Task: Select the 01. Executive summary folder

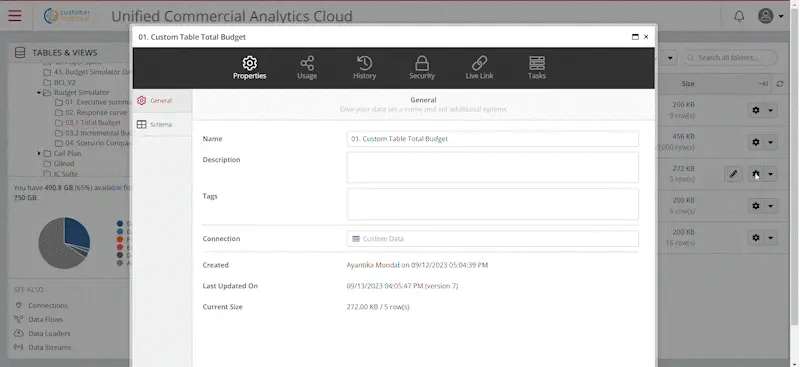Action: tap(93, 103)
